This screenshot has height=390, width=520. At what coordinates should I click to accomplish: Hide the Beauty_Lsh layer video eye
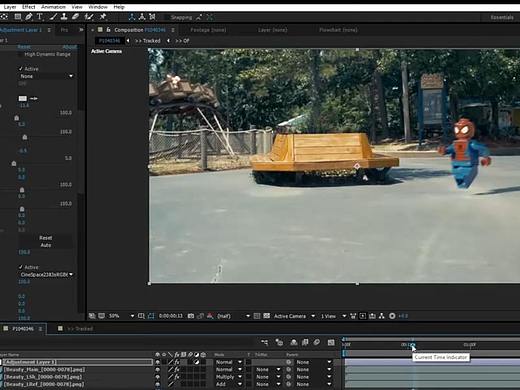(x=158, y=377)
